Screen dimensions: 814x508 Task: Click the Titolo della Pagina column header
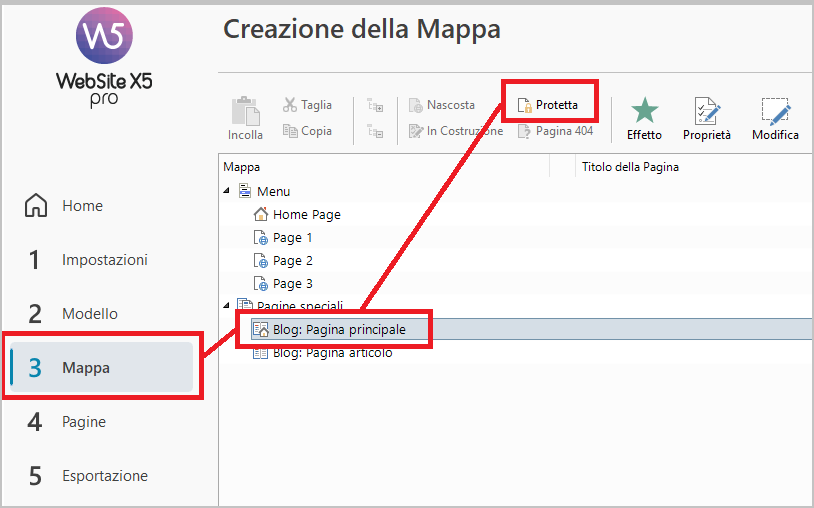(x=630, y=167)
